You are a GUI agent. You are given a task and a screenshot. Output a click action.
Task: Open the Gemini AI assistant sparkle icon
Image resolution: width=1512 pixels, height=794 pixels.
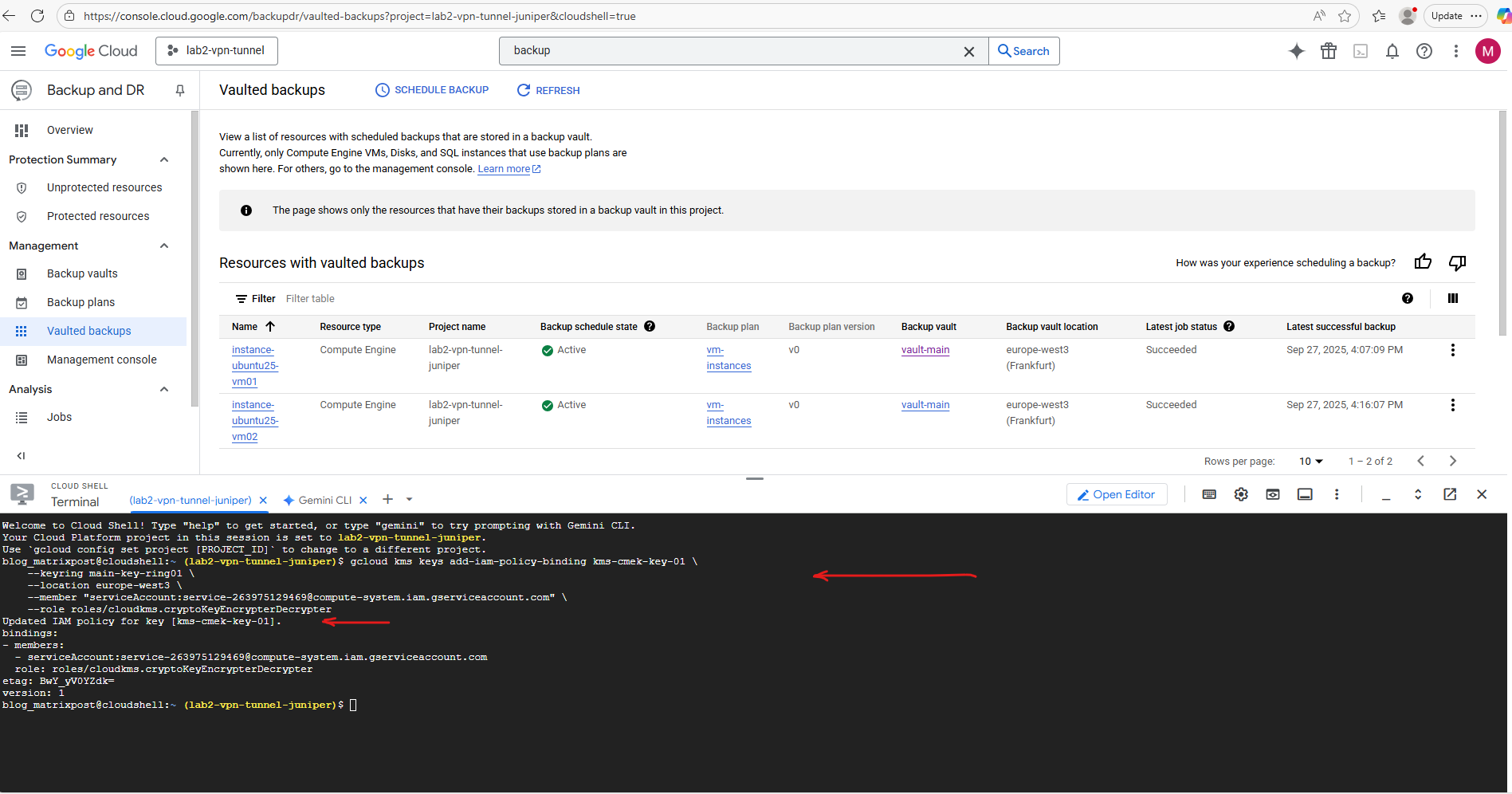point(1296,51)
